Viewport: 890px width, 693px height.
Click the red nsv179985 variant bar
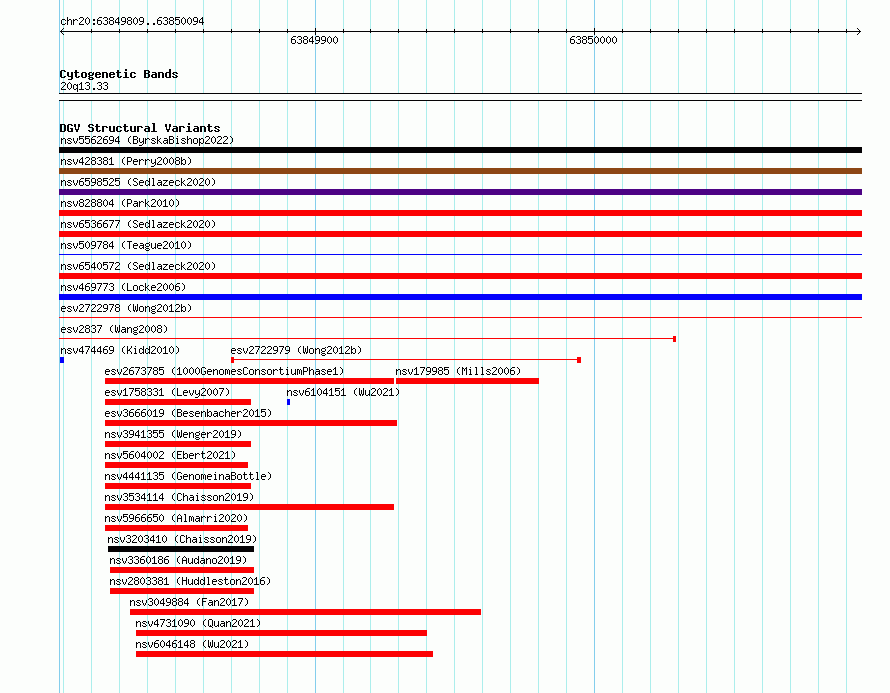(467, 381)
